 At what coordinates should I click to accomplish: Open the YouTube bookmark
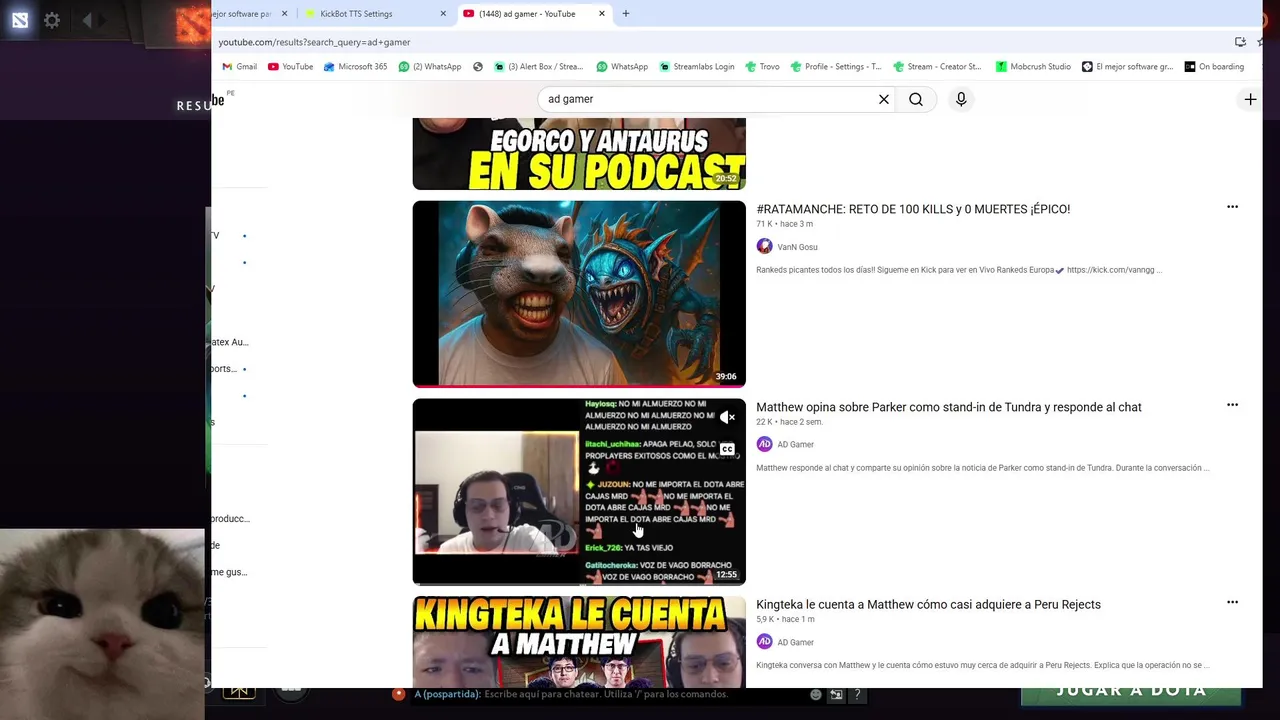[291, 67]
